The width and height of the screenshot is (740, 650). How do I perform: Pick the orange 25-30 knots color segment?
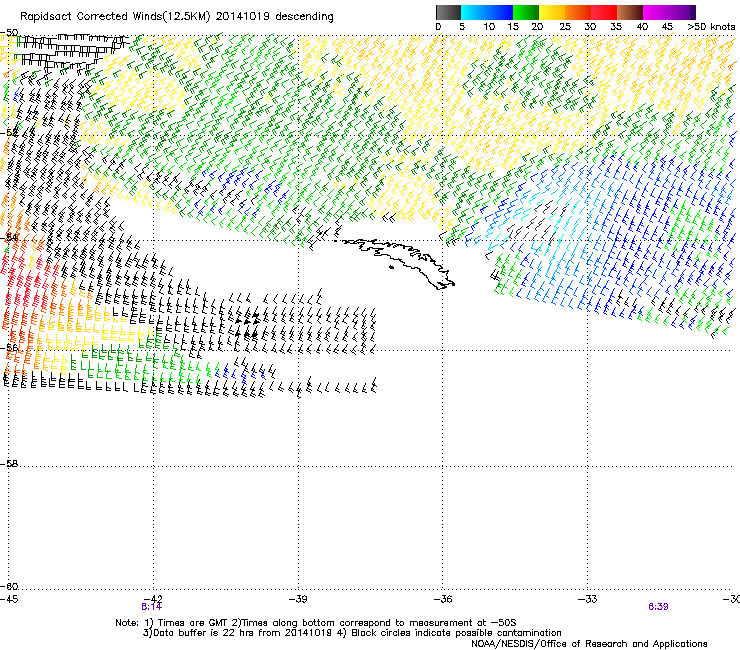(578, 12)
